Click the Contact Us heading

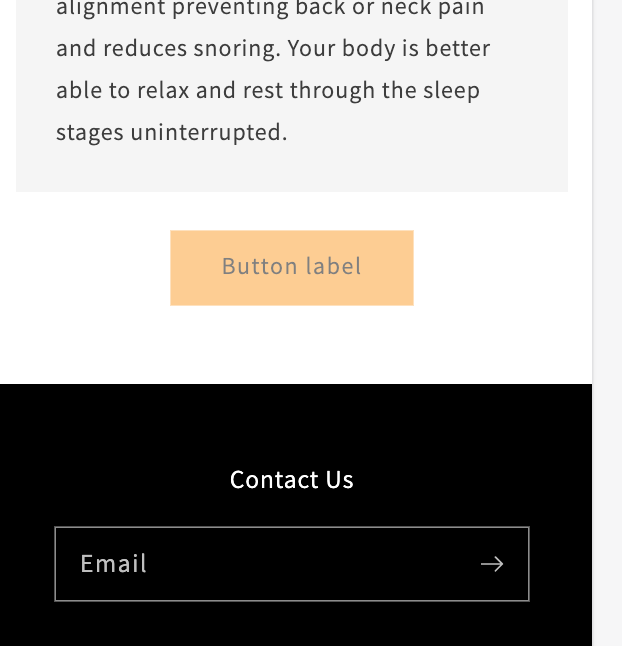coord(291,480)
